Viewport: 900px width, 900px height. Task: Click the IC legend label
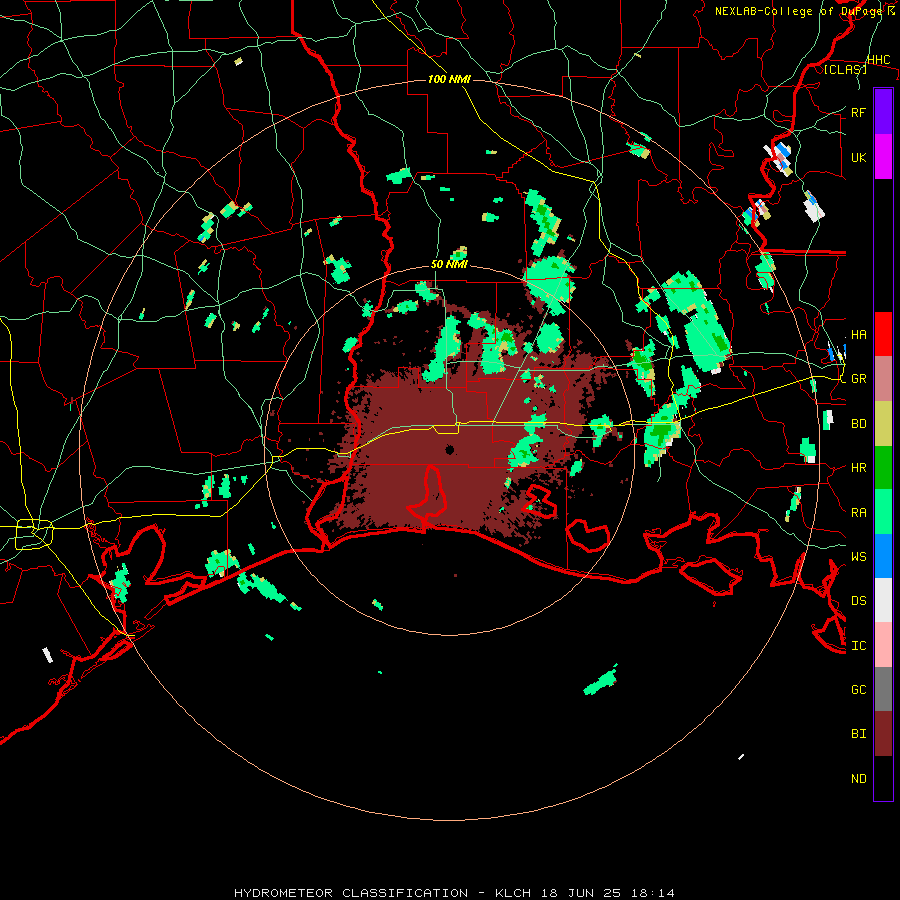(859, 646)
